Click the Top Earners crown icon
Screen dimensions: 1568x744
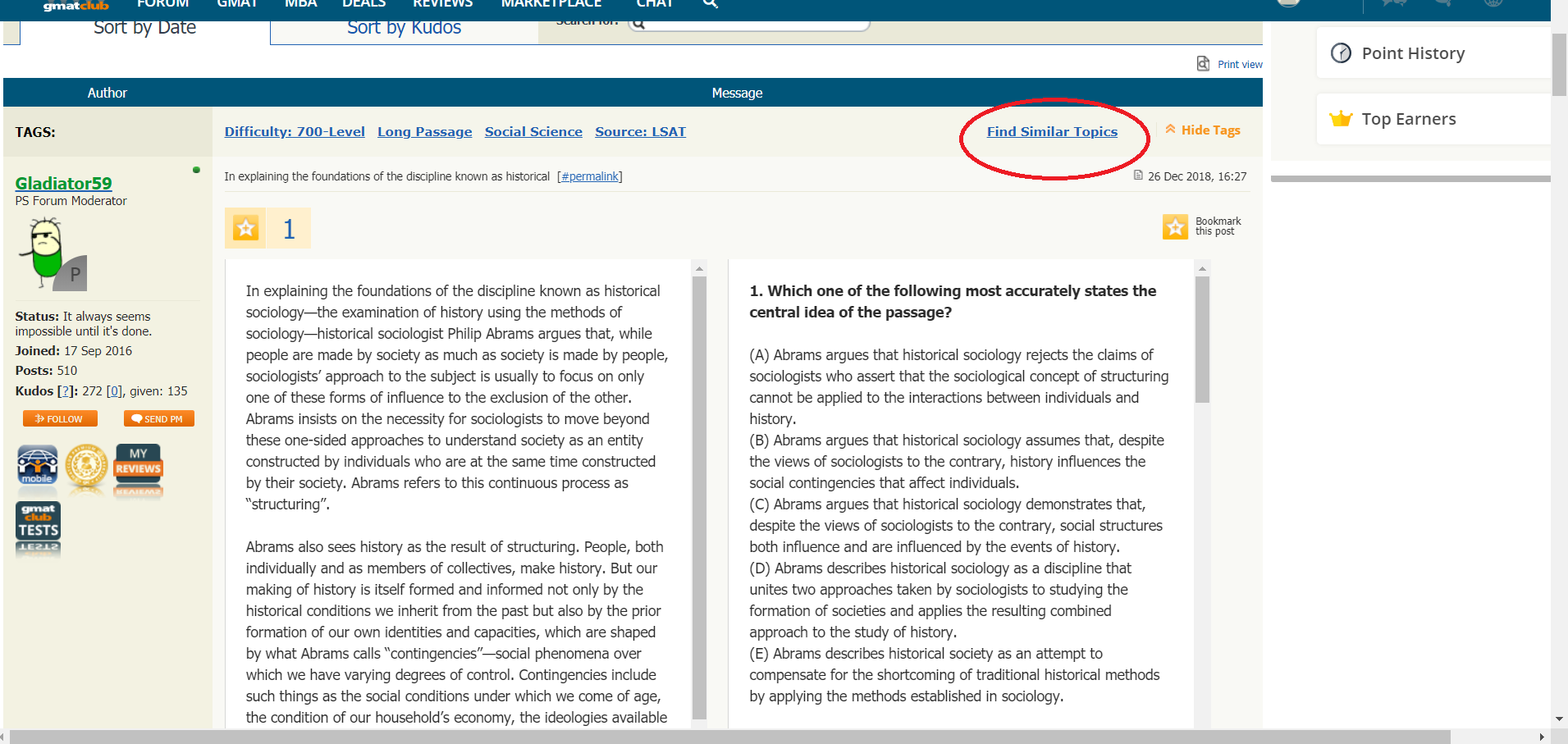(x=1341, y=119)
